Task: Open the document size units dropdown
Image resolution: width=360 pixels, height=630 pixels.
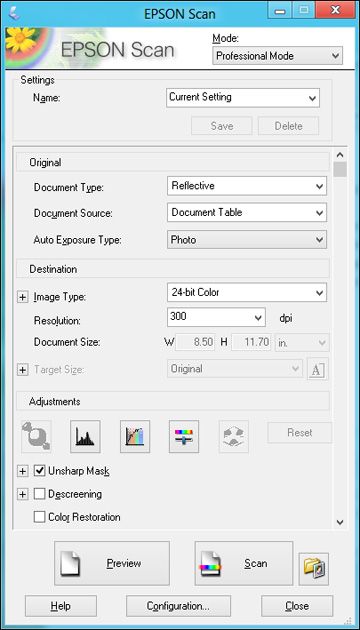Action: [302, 343]
